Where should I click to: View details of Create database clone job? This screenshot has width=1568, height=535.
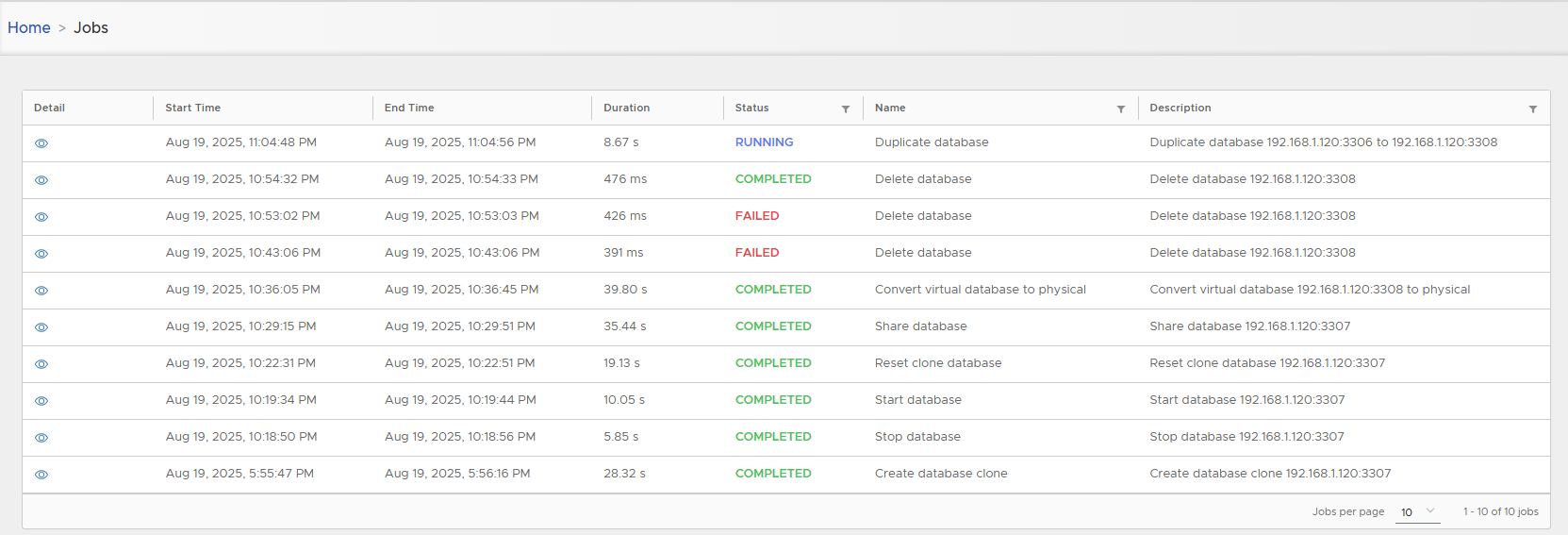pyautogui.click(x=41, y=475)
